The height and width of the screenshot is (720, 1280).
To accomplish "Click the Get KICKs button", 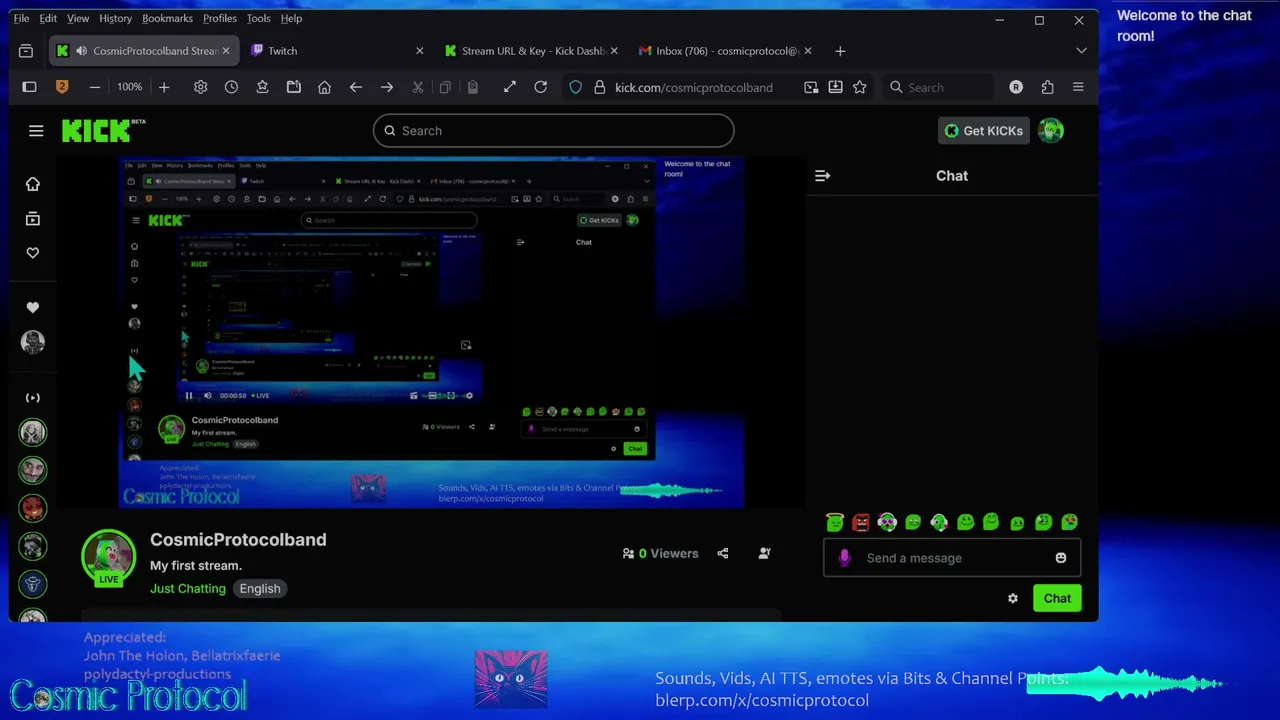I will [984, 130].
